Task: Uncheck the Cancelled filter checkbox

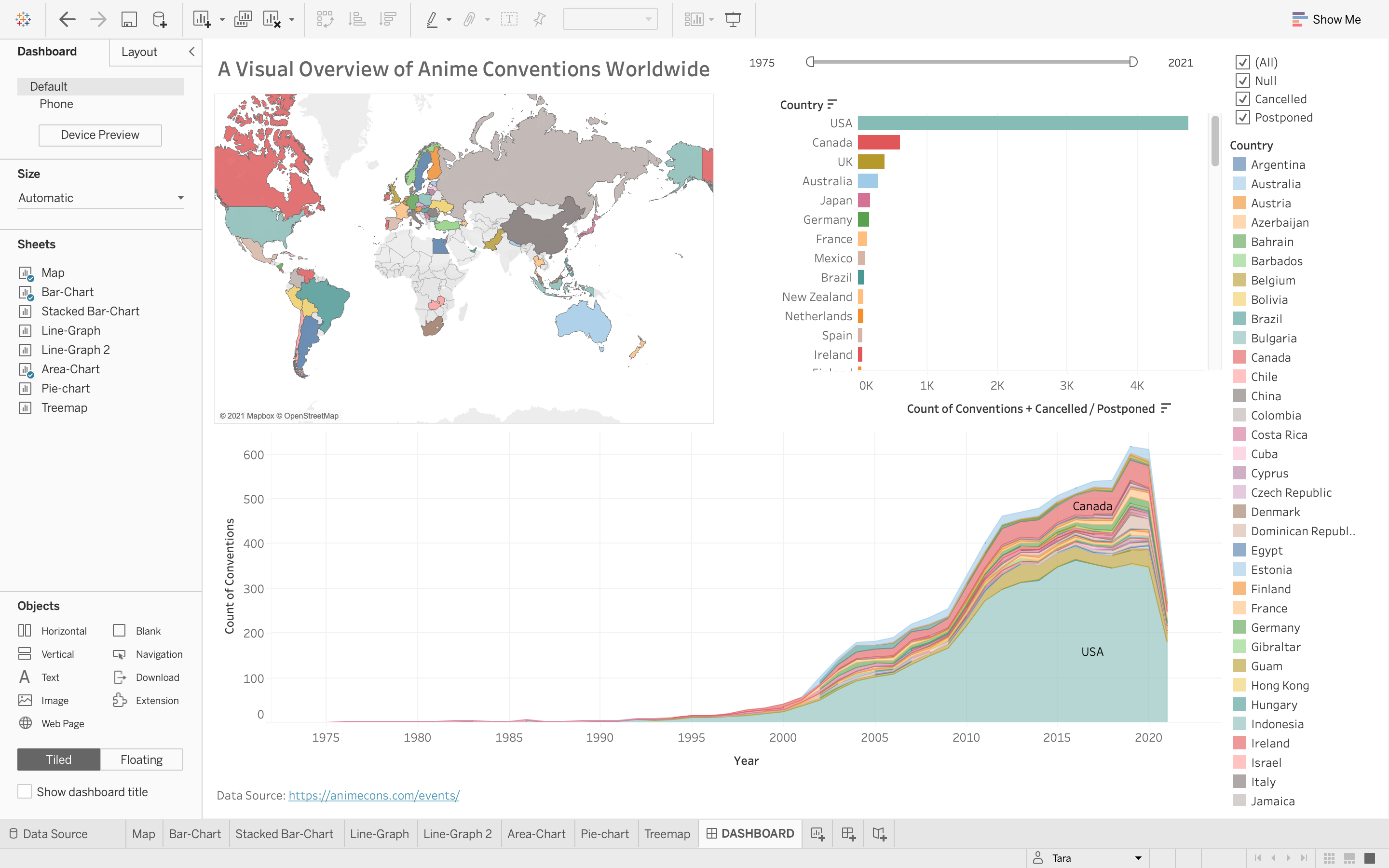Action: pos(1243,99)
